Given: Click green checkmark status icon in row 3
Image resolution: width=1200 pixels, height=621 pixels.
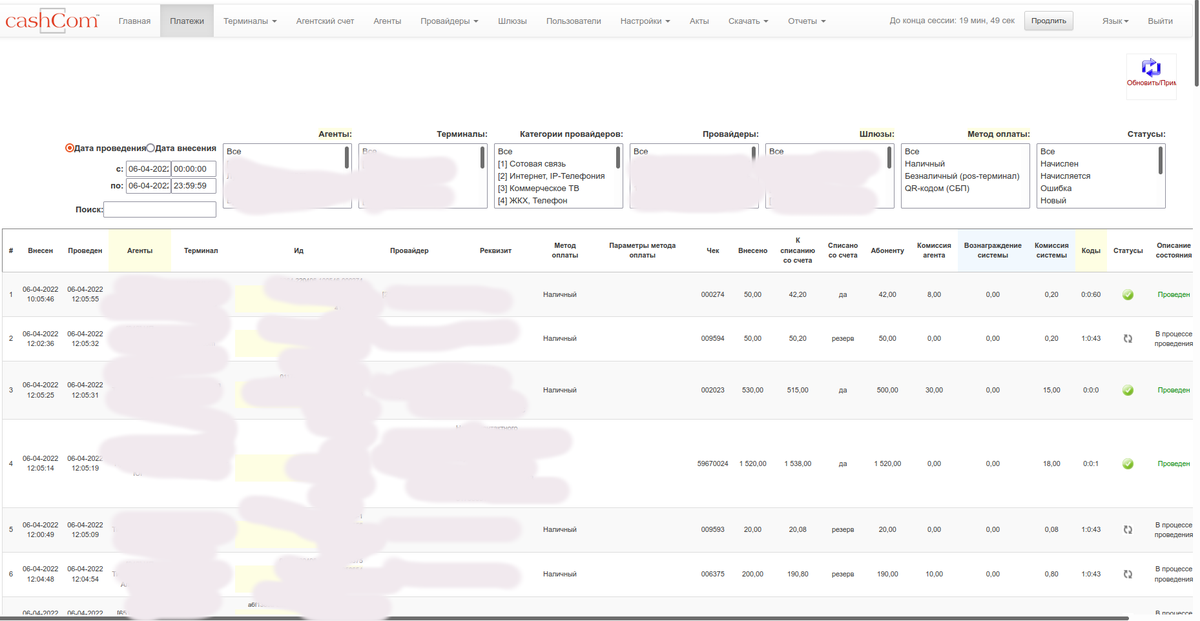Looking at the screenshot, I should point(1128,390).
